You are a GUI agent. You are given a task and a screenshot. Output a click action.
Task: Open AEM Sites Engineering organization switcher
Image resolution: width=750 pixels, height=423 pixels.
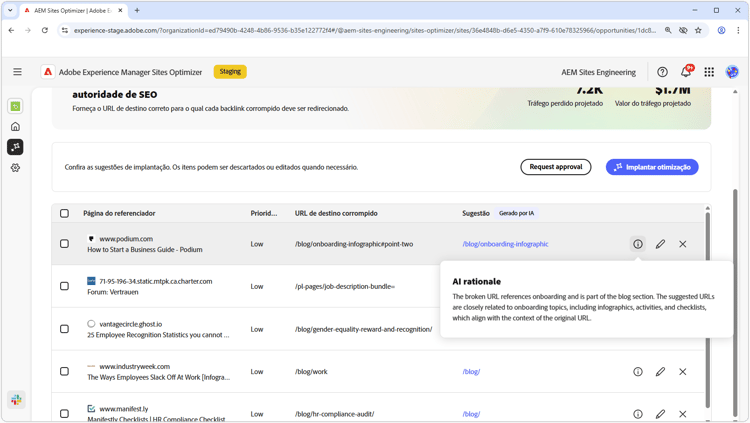coord(598,72)
